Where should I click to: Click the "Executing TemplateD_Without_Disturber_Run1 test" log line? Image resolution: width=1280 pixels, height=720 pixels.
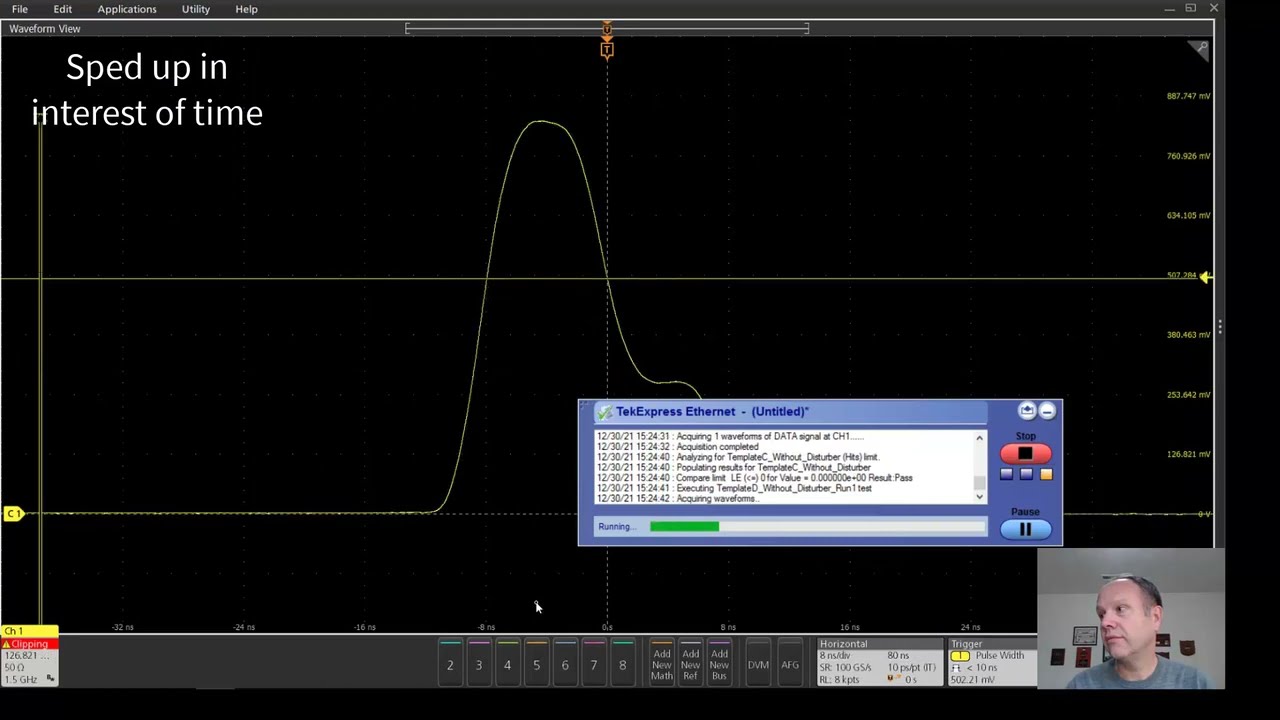pyautogui.click(x=774, y=488)
